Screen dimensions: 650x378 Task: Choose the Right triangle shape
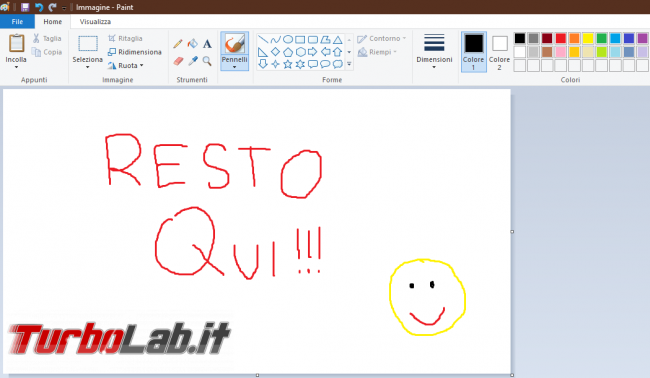coord(263,52)
